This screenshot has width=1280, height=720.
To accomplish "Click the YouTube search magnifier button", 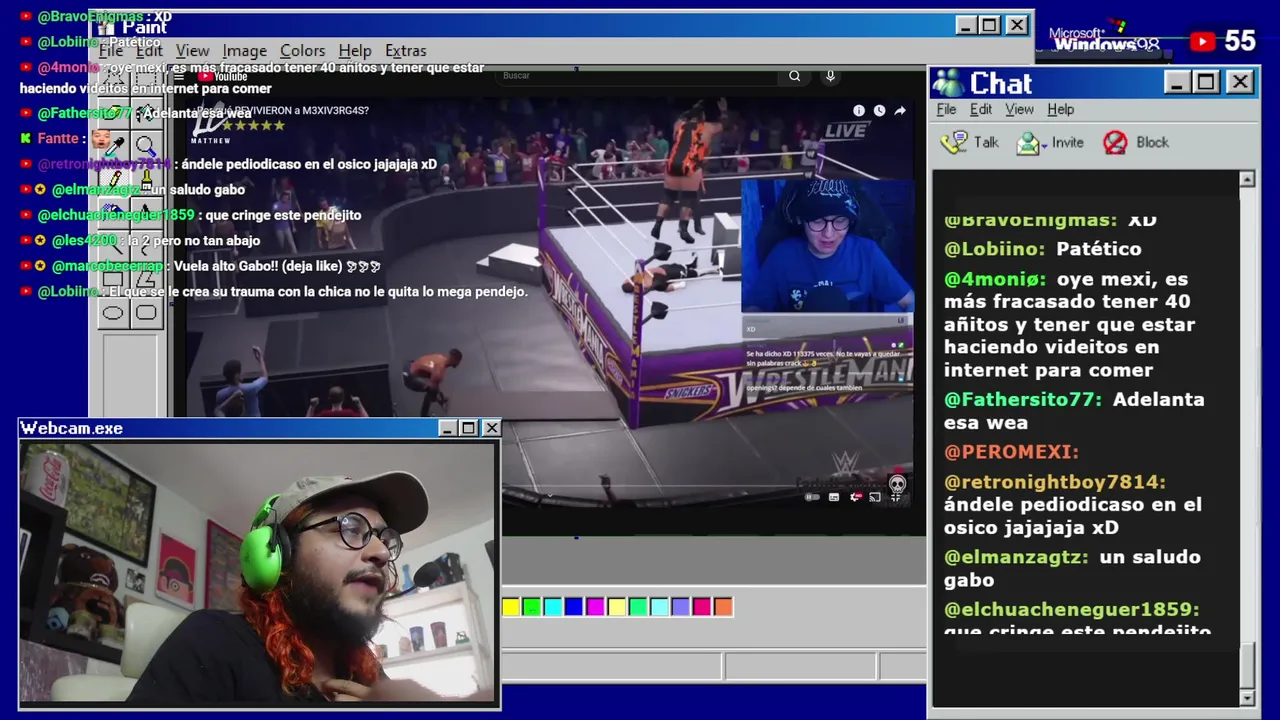I will [794, 75].
